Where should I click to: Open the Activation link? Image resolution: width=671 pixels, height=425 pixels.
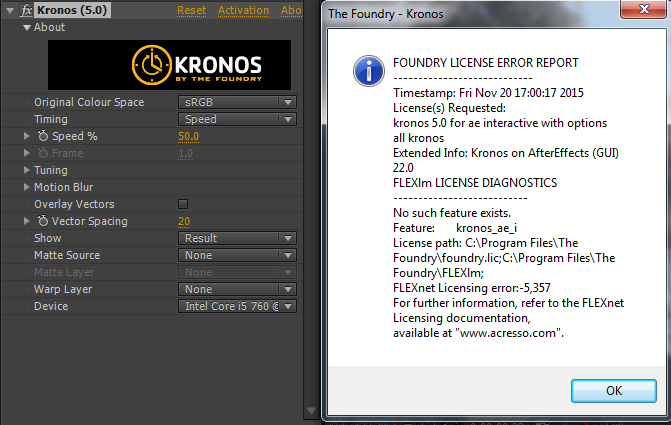click(x=243, y=10)
